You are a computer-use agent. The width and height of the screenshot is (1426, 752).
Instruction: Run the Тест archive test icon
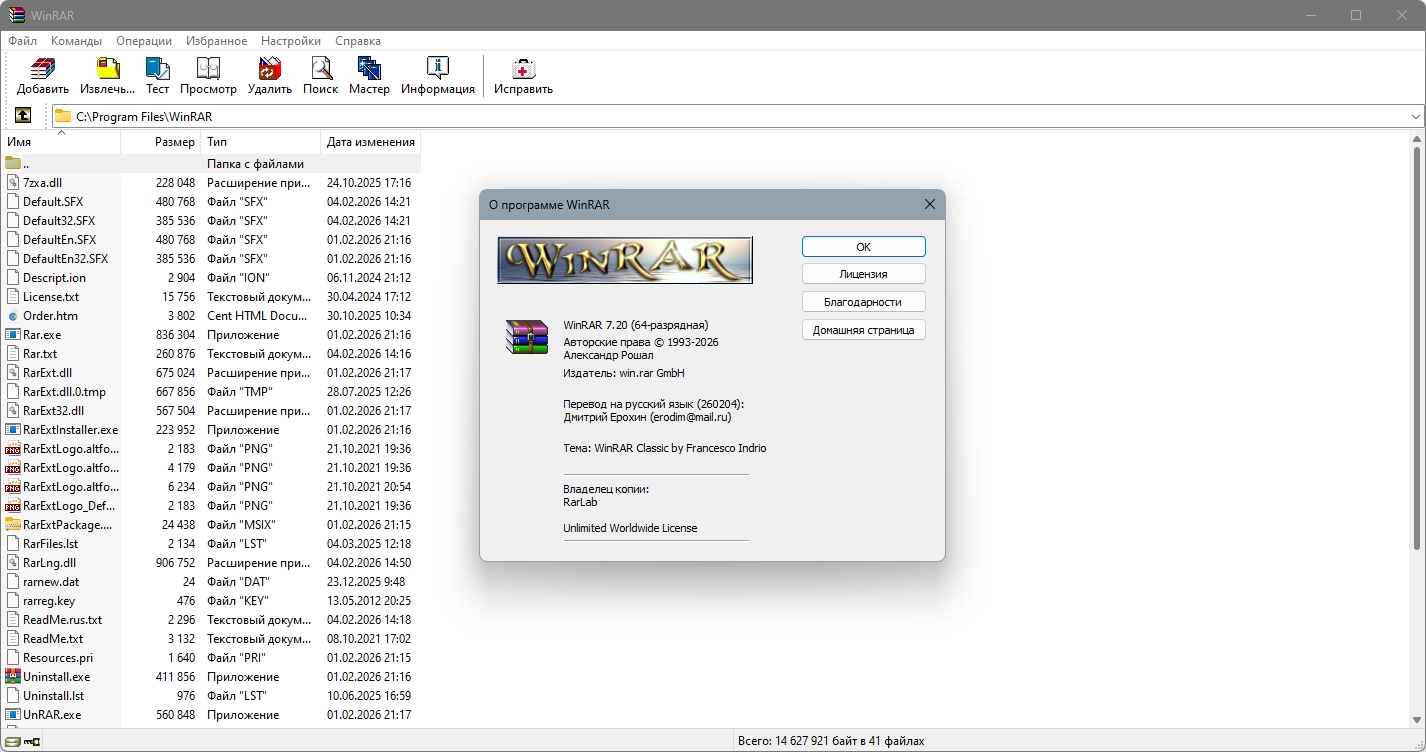point(157,76)
